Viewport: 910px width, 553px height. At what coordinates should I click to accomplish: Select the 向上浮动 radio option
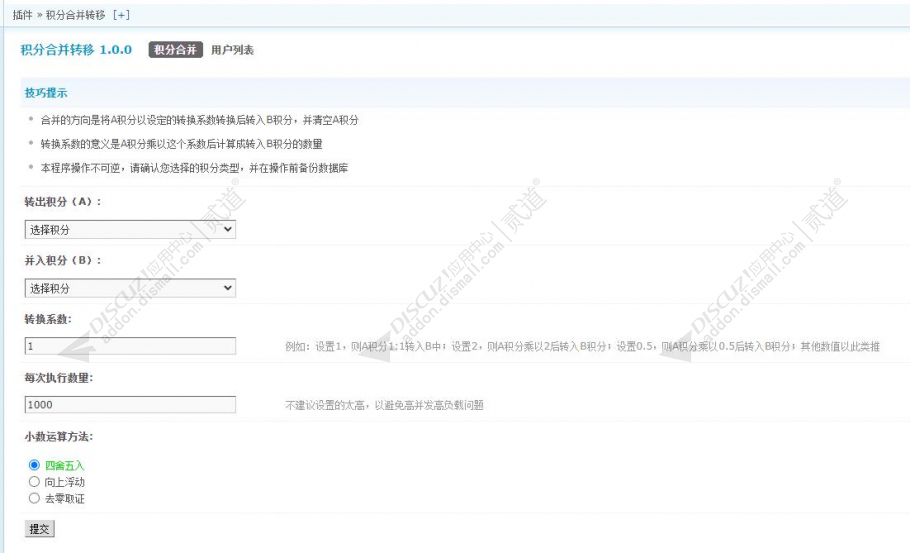34,482
